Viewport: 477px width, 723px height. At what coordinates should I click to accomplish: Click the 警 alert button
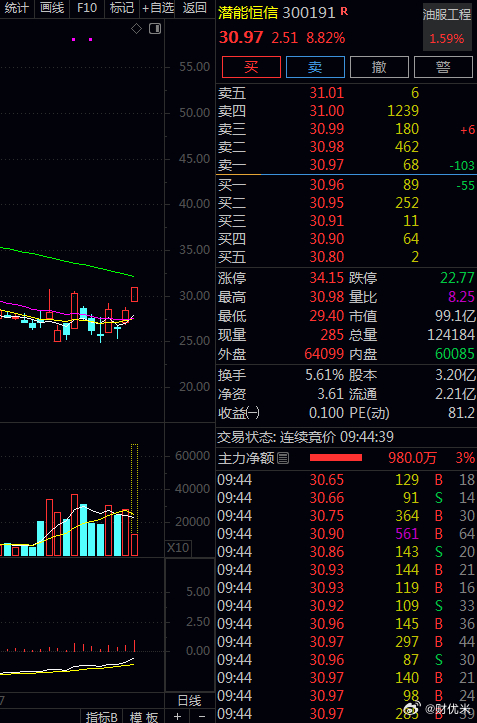(x=443, y=67)
